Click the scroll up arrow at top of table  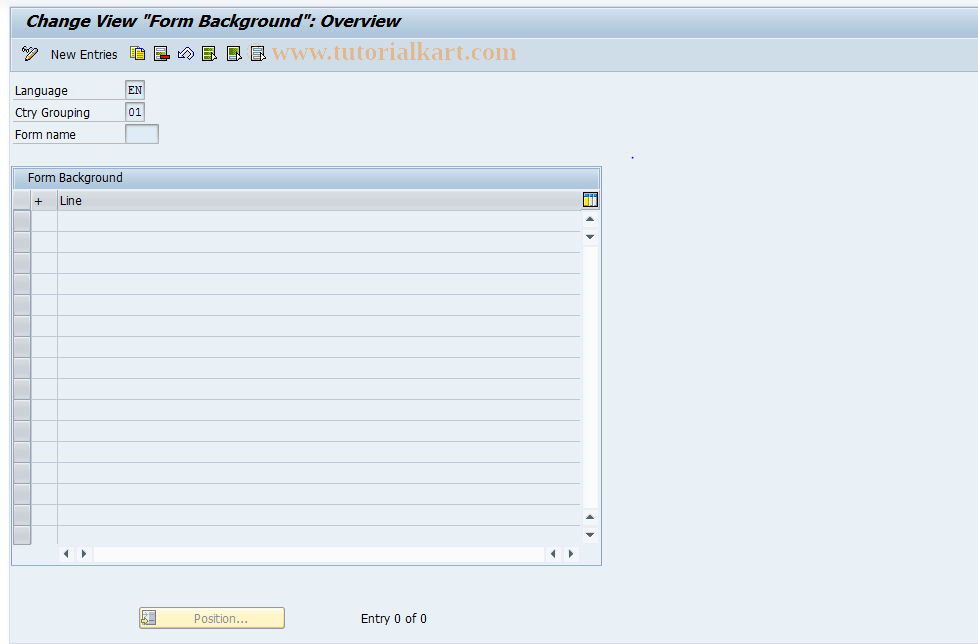click(x=590, y=219)
